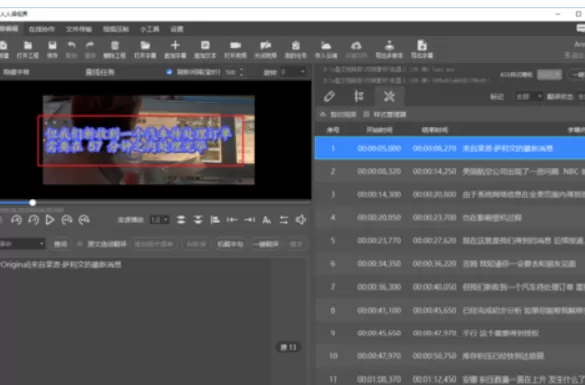Open the language dropdown left of the lookup button

pyautogui.click(x=22, y=244)
